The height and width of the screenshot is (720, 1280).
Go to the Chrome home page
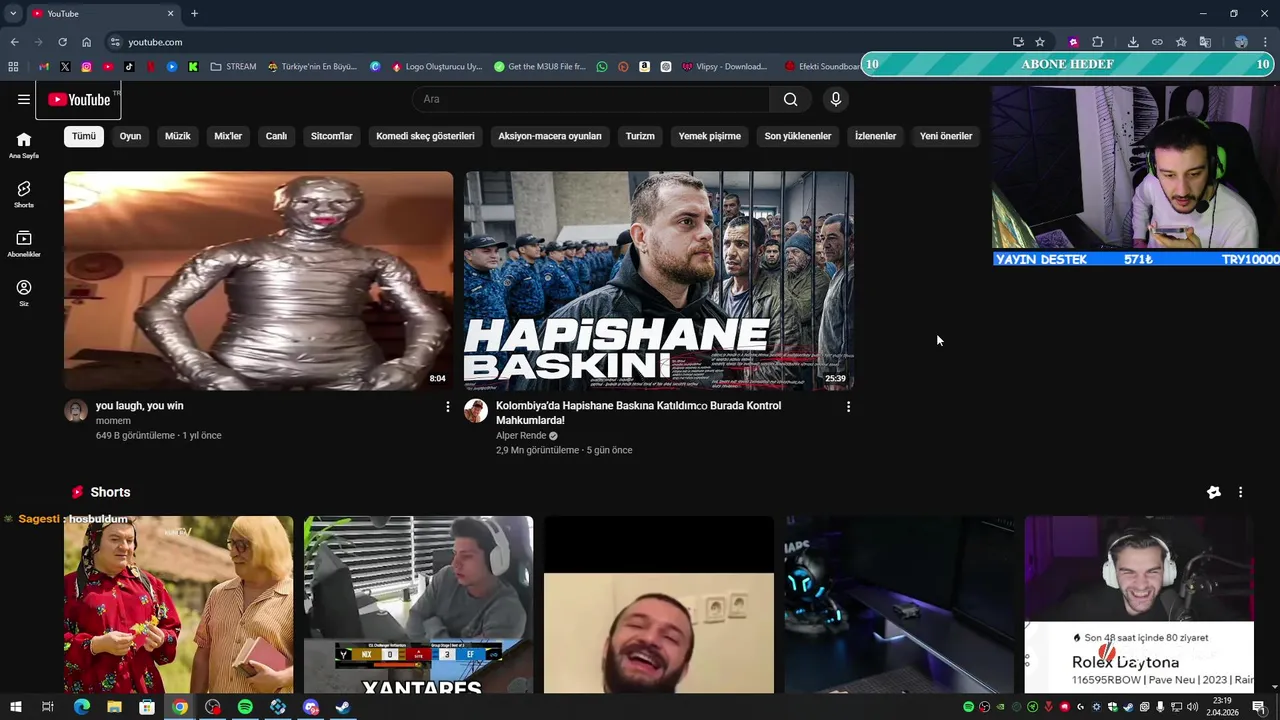point(86,42)
